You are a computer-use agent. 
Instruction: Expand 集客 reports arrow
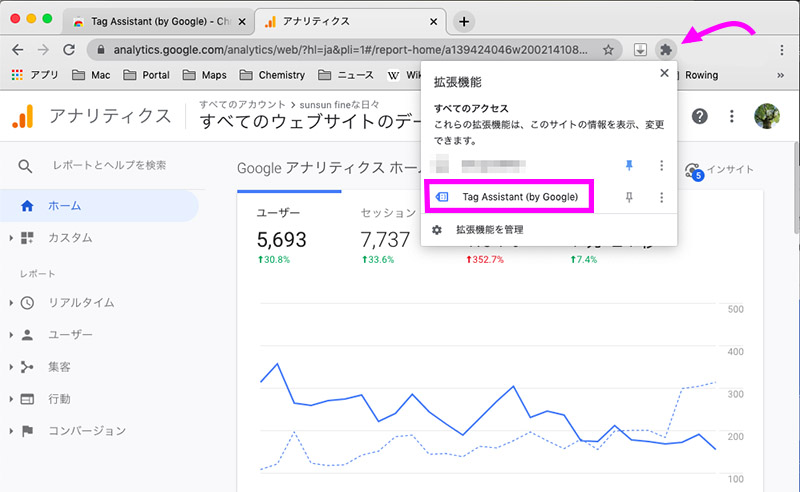[11, 367]
